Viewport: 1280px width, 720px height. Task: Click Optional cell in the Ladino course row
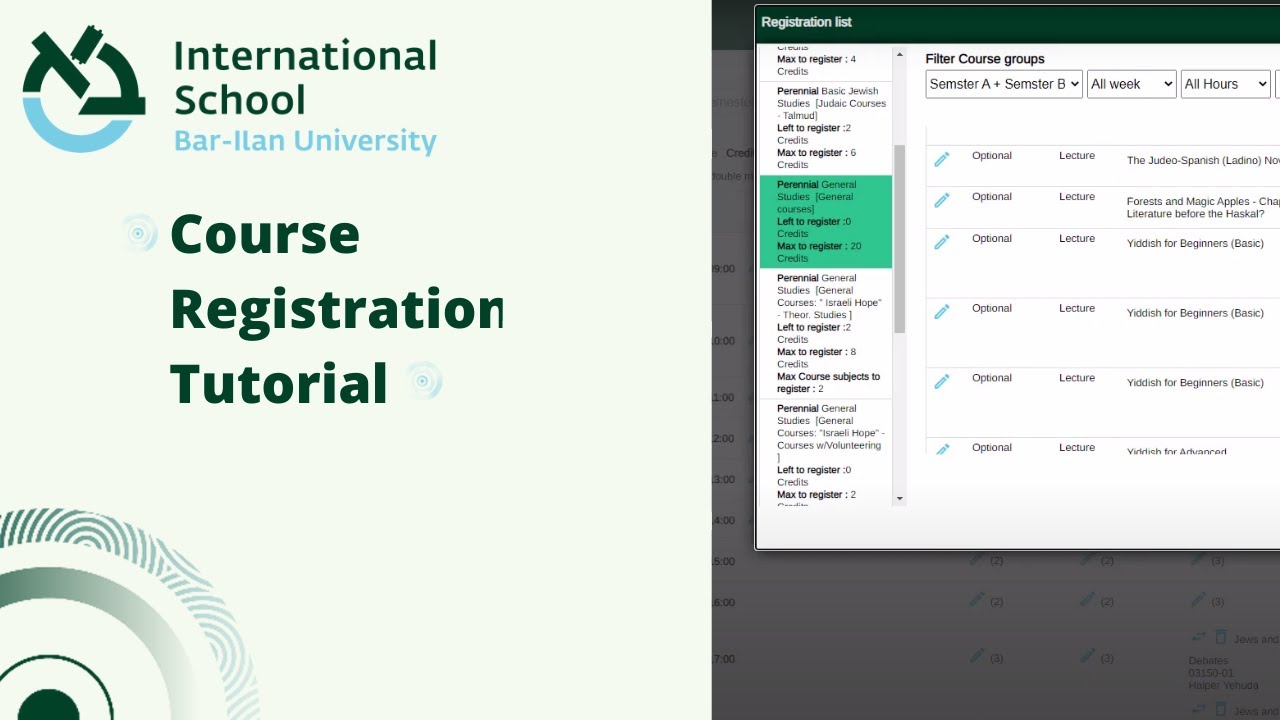(x=992, y=155)
